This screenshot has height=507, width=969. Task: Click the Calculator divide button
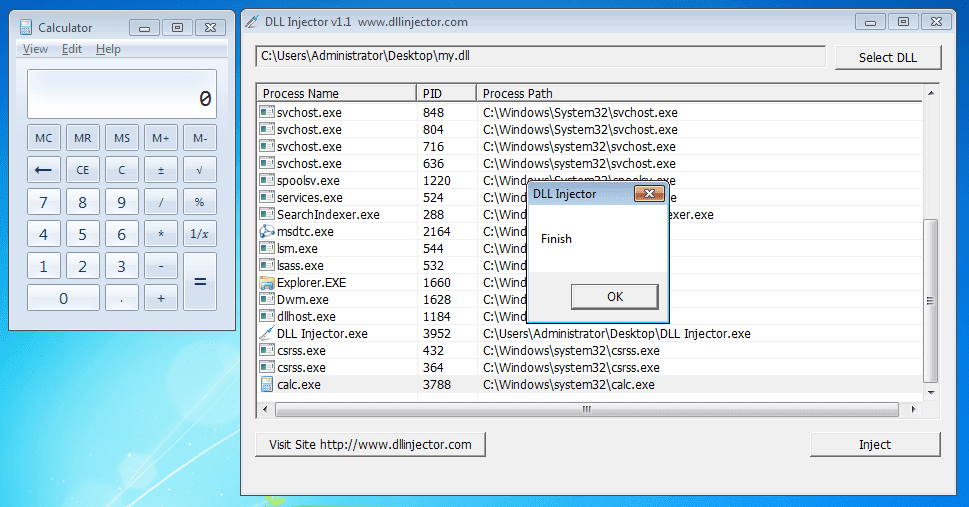161,202
